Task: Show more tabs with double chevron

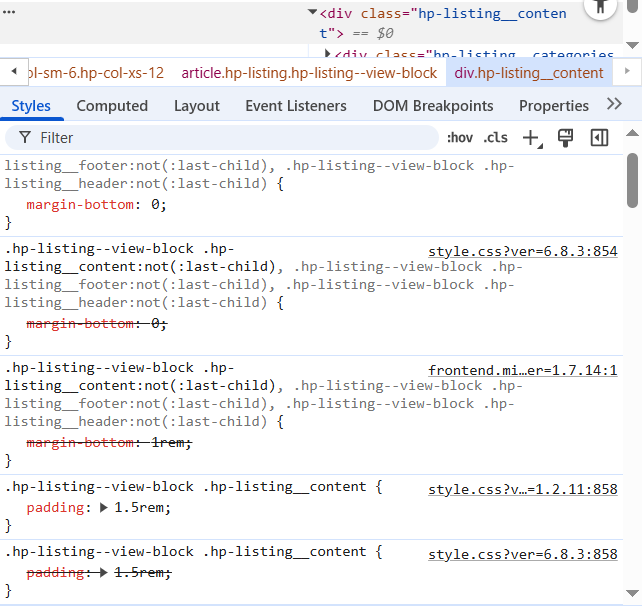Action: coord(614,105)
